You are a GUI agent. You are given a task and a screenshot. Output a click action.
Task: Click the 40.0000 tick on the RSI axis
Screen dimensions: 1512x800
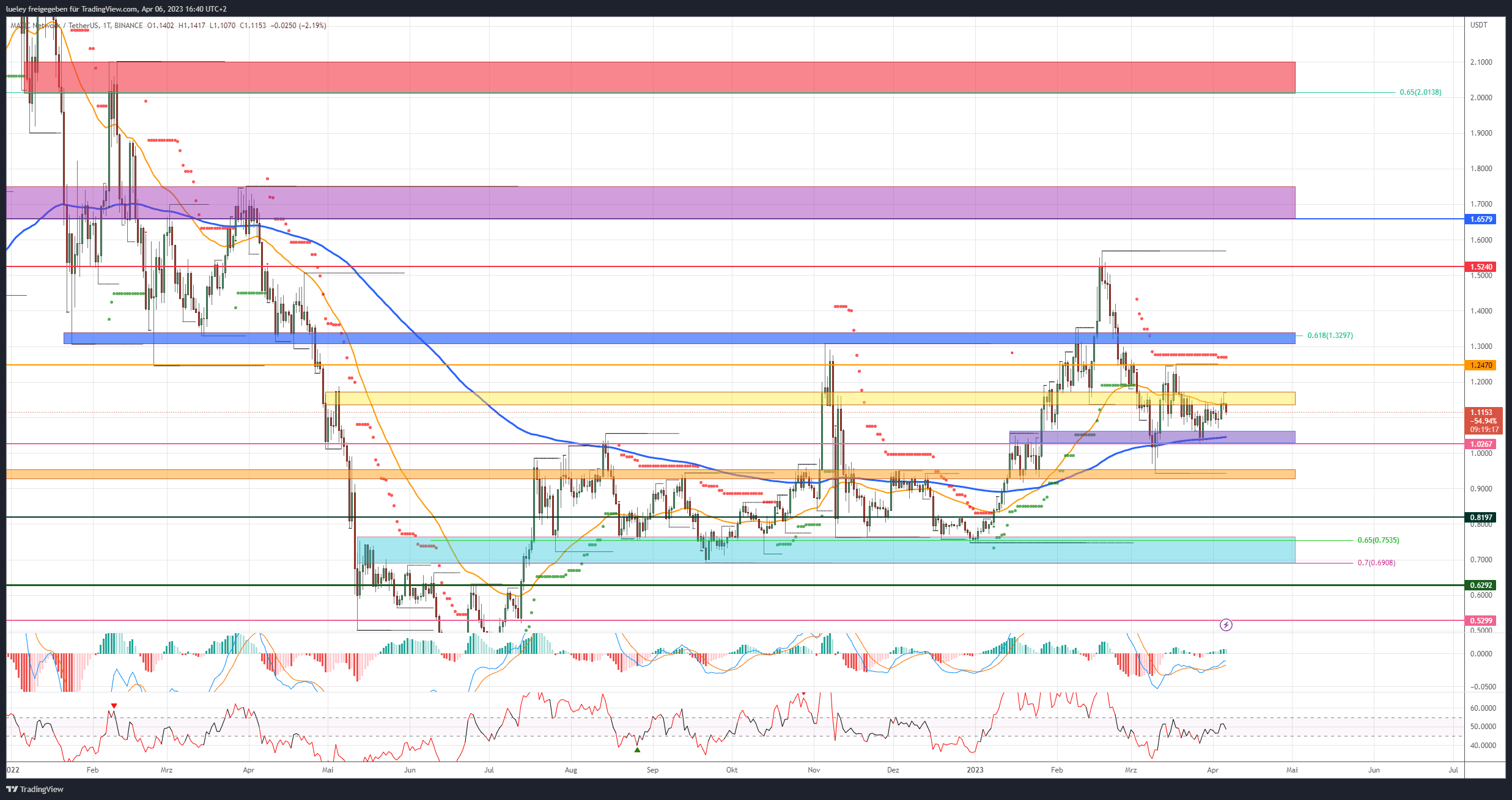[x=1483, y=746]
